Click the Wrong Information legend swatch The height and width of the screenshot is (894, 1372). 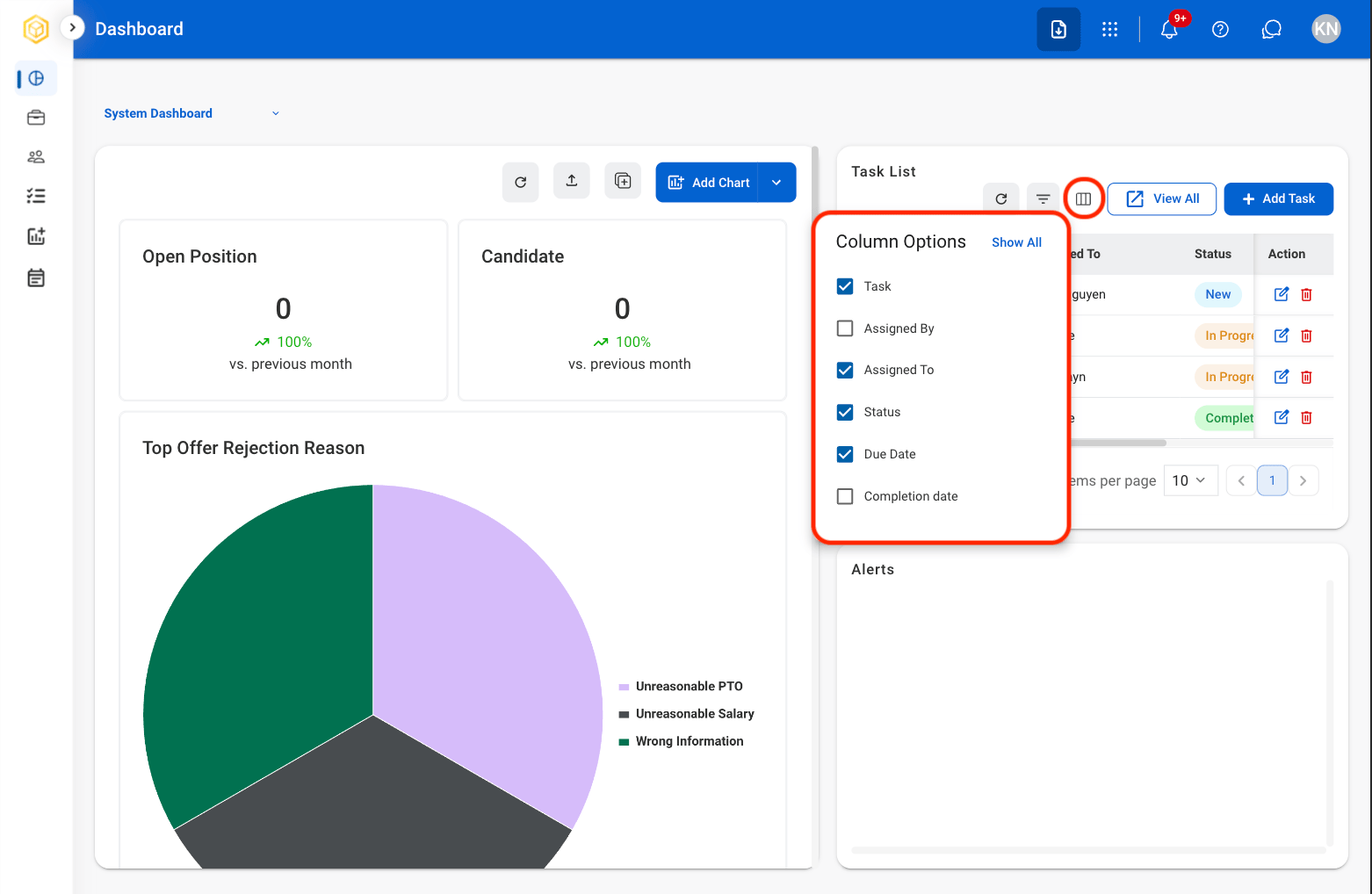tap(624, 742)
